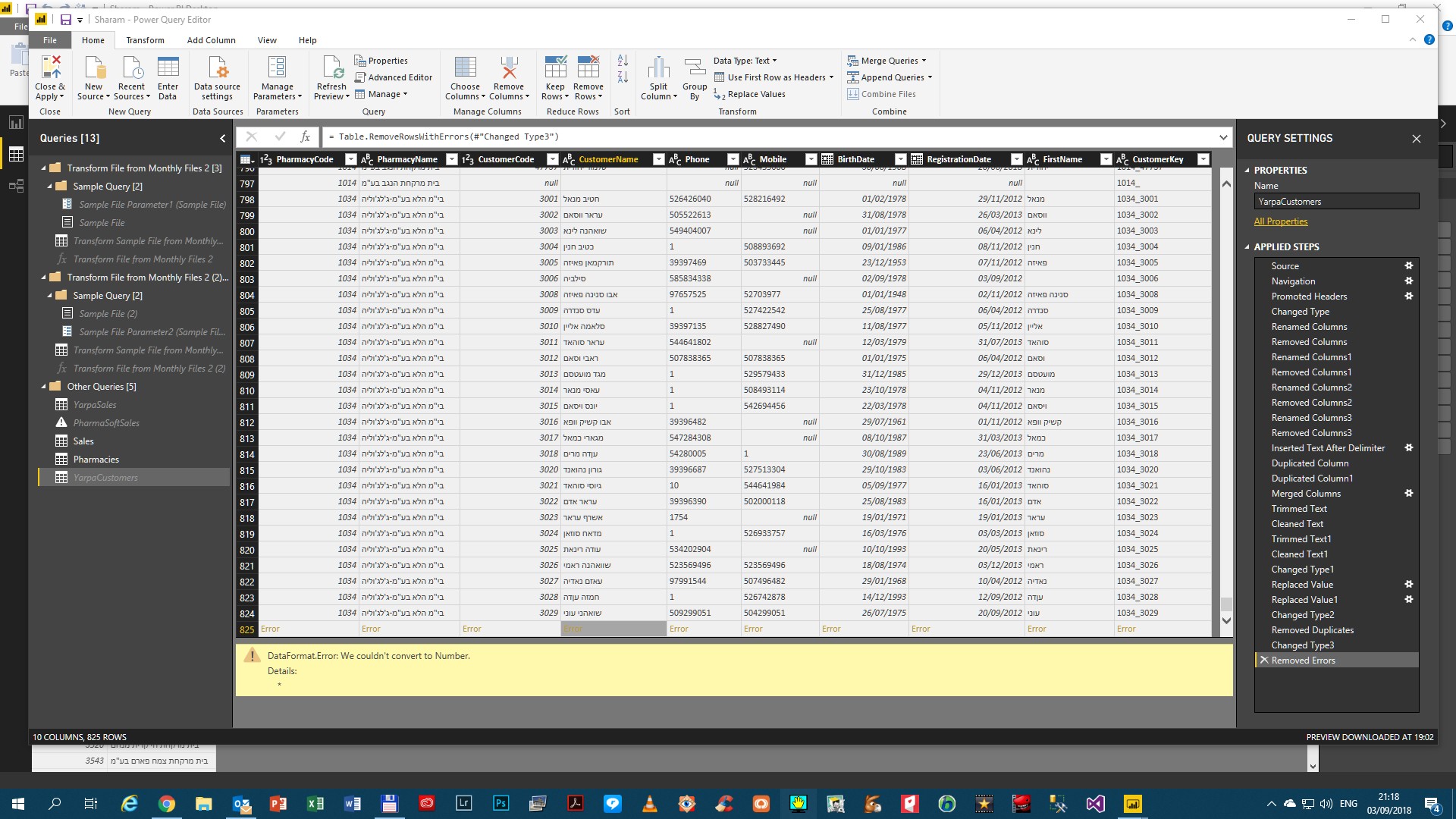Open the File menu tab
The height and width of the screenshot is (819, 1456).
pyautogui.click(x=50, y=40)
